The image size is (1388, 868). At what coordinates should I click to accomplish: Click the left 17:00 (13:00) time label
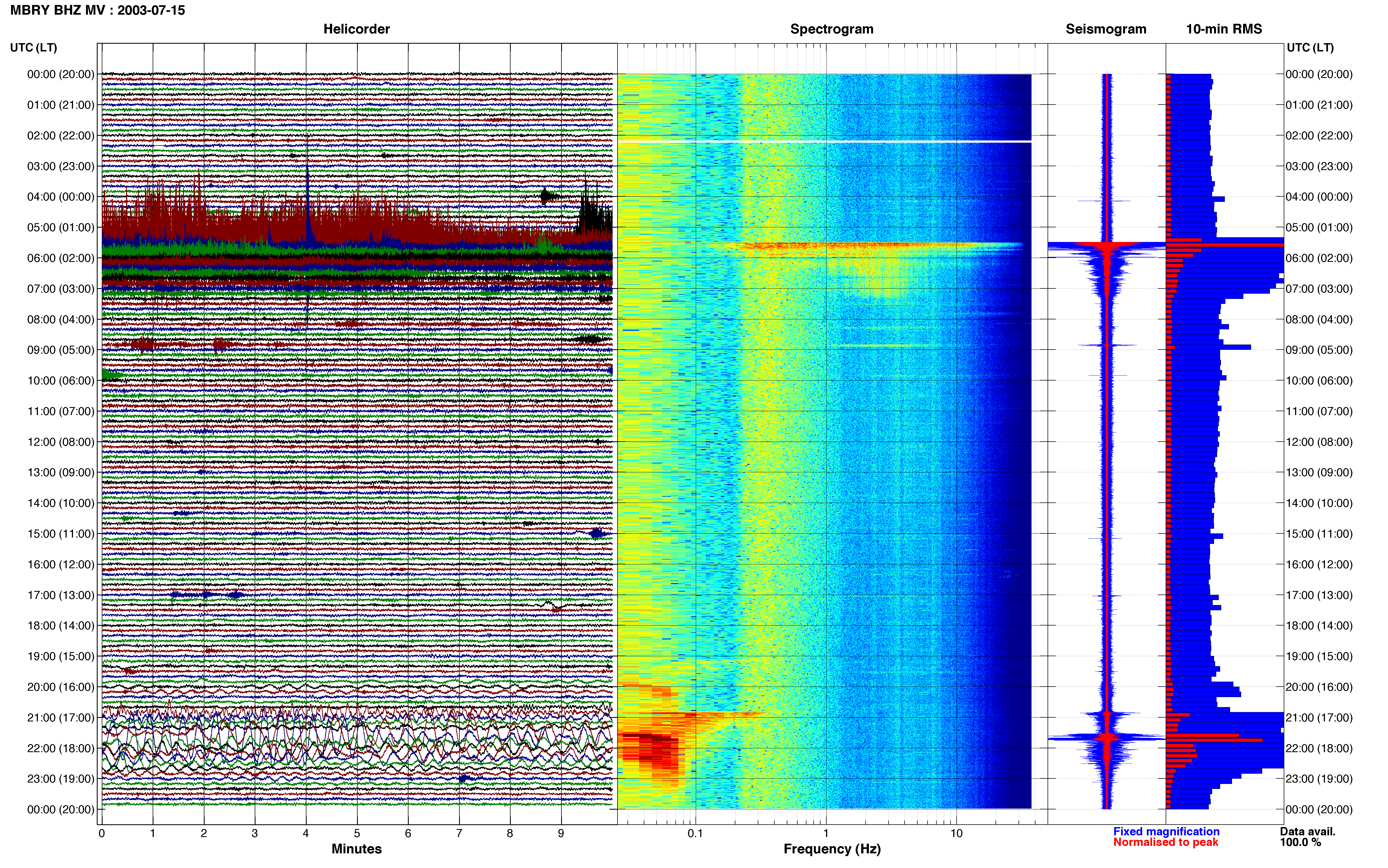click(x=61, y=595)
